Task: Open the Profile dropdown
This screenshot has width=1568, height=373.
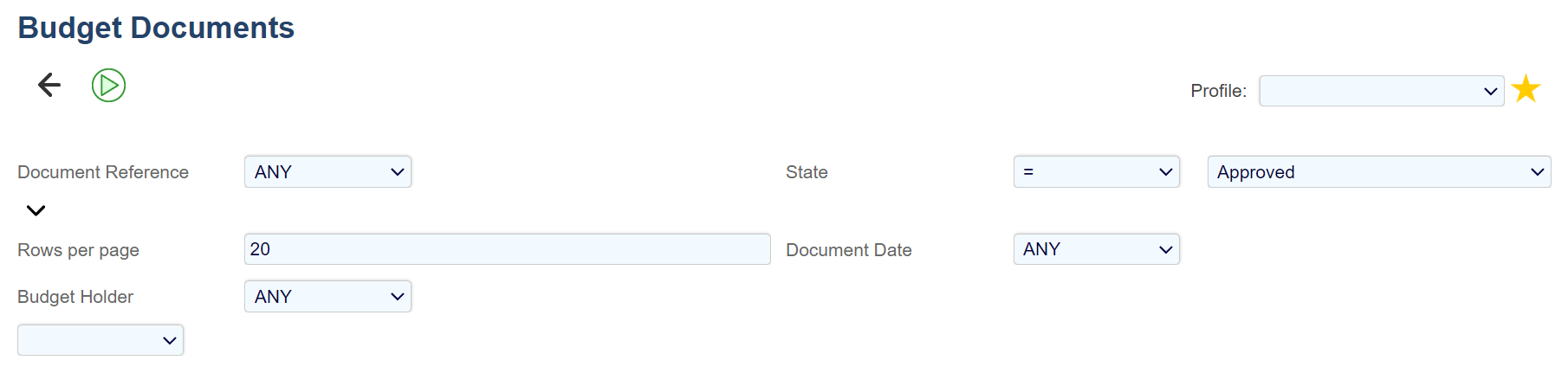Action: [x=1381, y=91]
